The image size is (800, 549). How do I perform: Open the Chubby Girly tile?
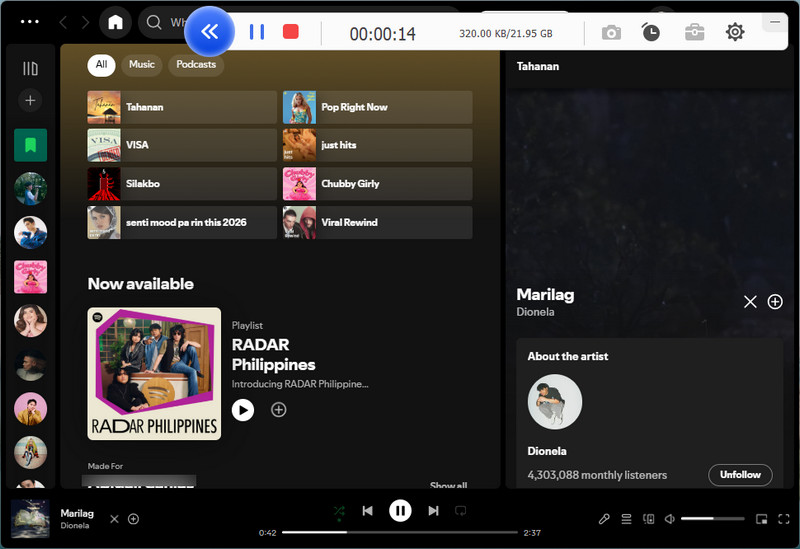378,184
